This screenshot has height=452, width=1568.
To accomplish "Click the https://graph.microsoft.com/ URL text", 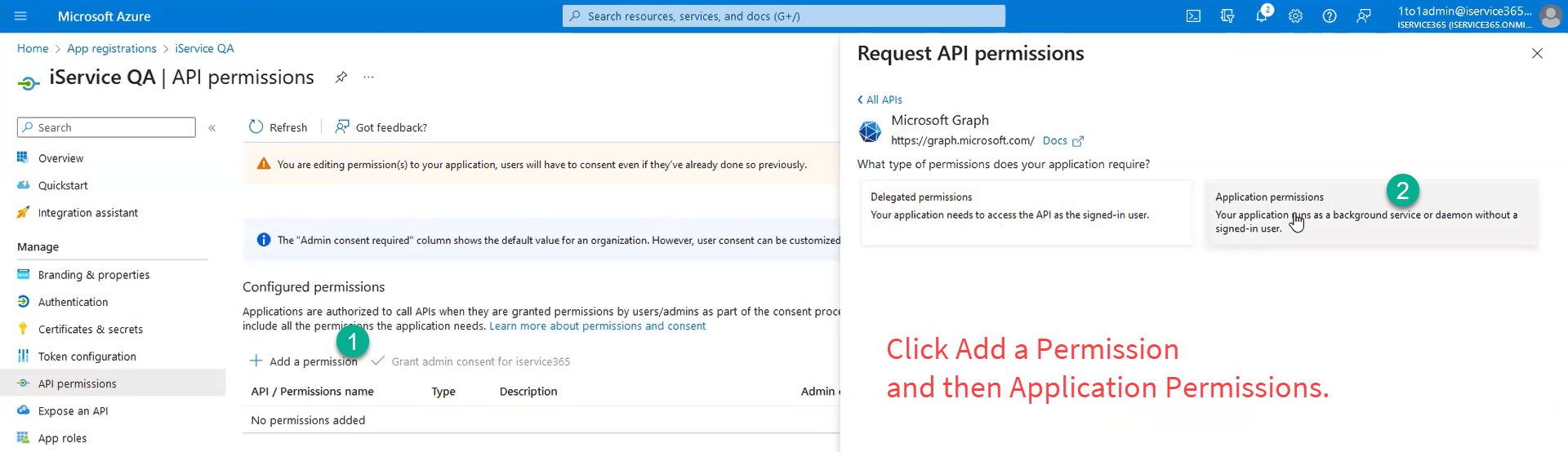I will click(x=963, y=140).
